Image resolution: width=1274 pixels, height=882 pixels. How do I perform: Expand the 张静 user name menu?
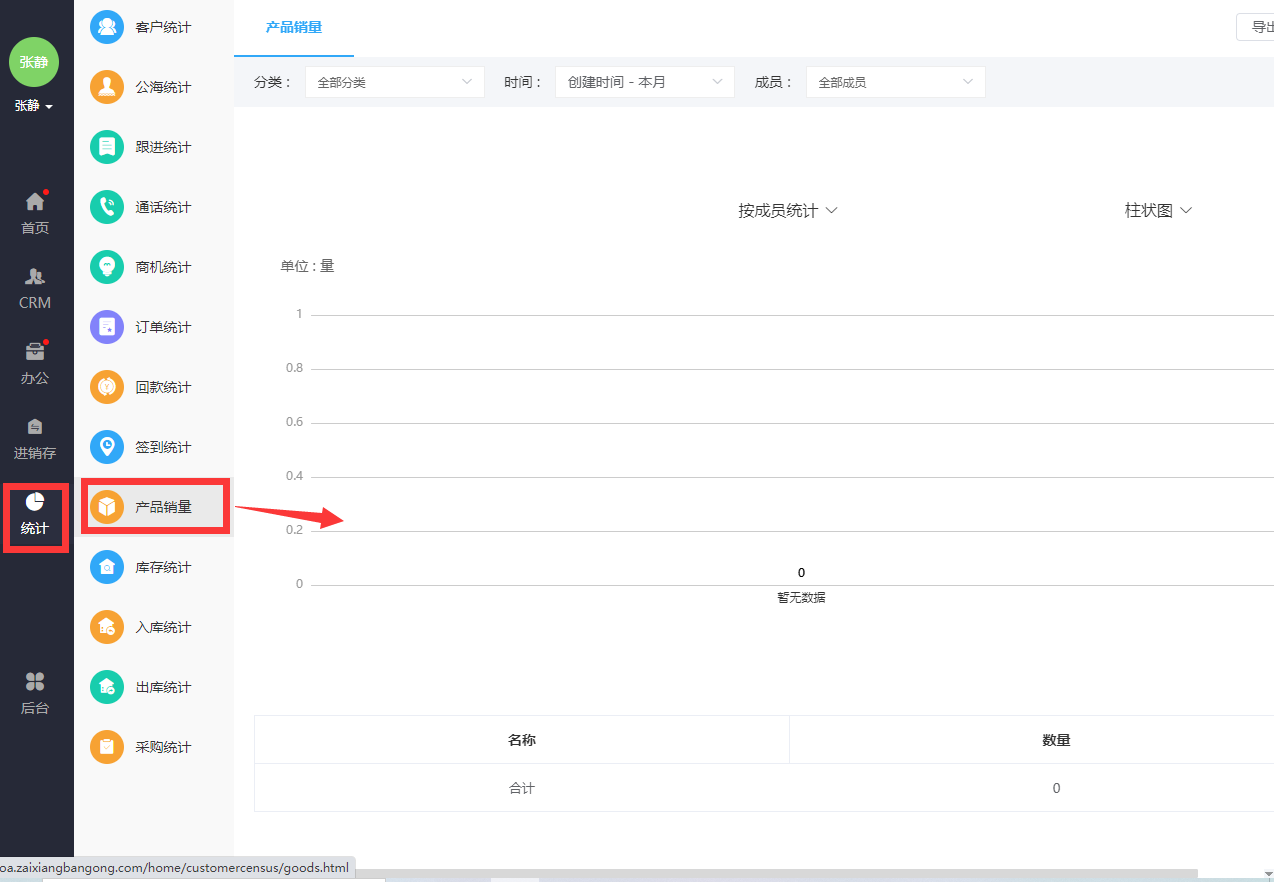click(x=34, y=106)
